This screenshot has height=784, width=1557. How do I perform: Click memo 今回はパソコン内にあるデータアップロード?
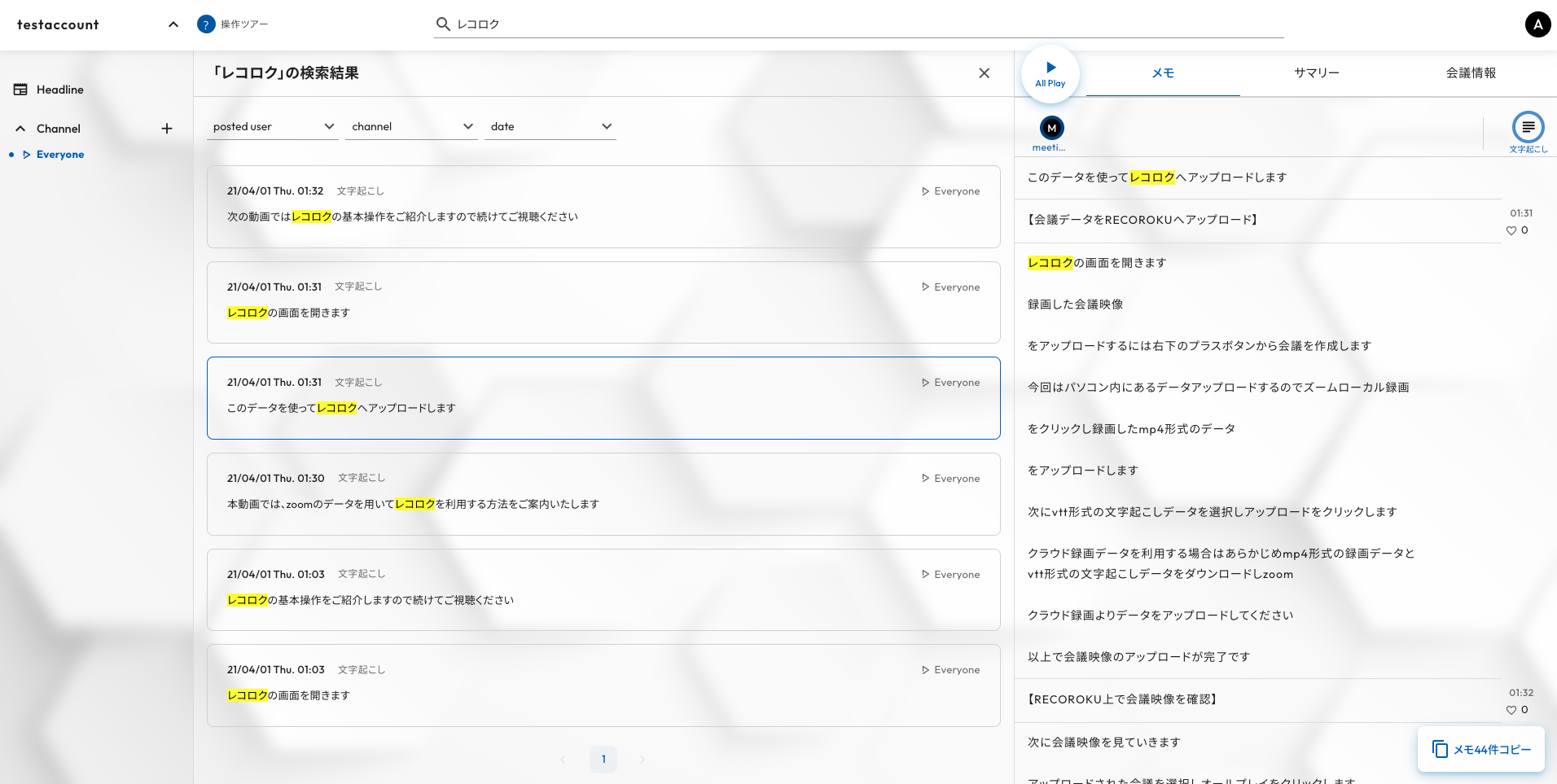(x=1218, y=388)
